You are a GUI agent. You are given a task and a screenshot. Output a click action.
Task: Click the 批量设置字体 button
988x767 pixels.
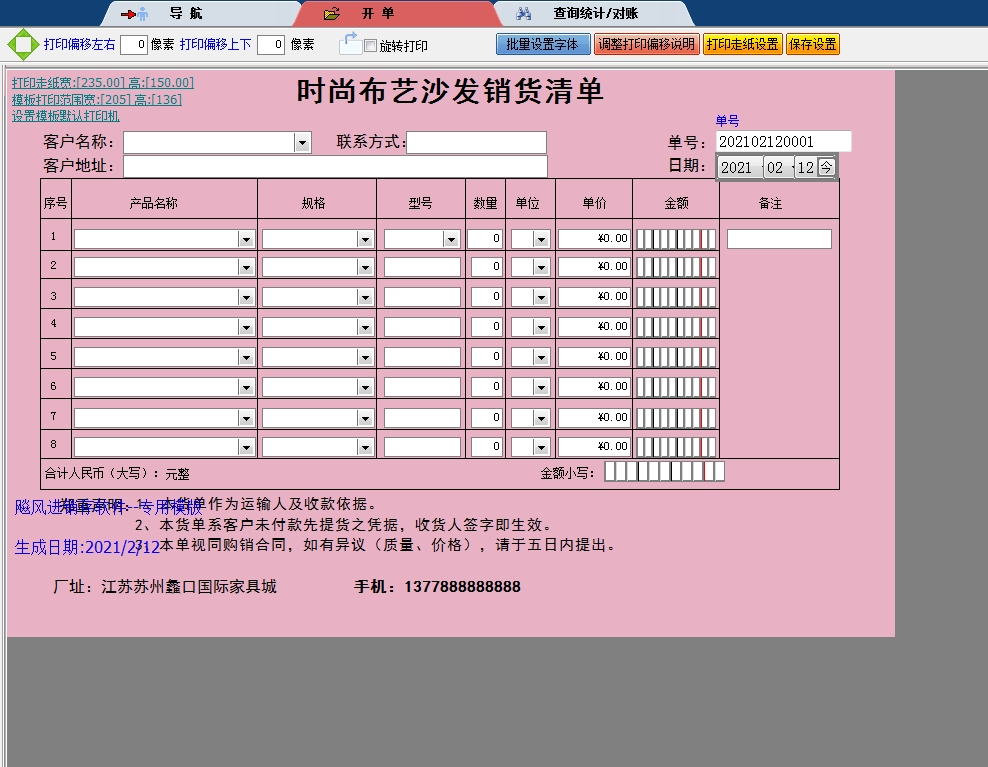(542, 44)
